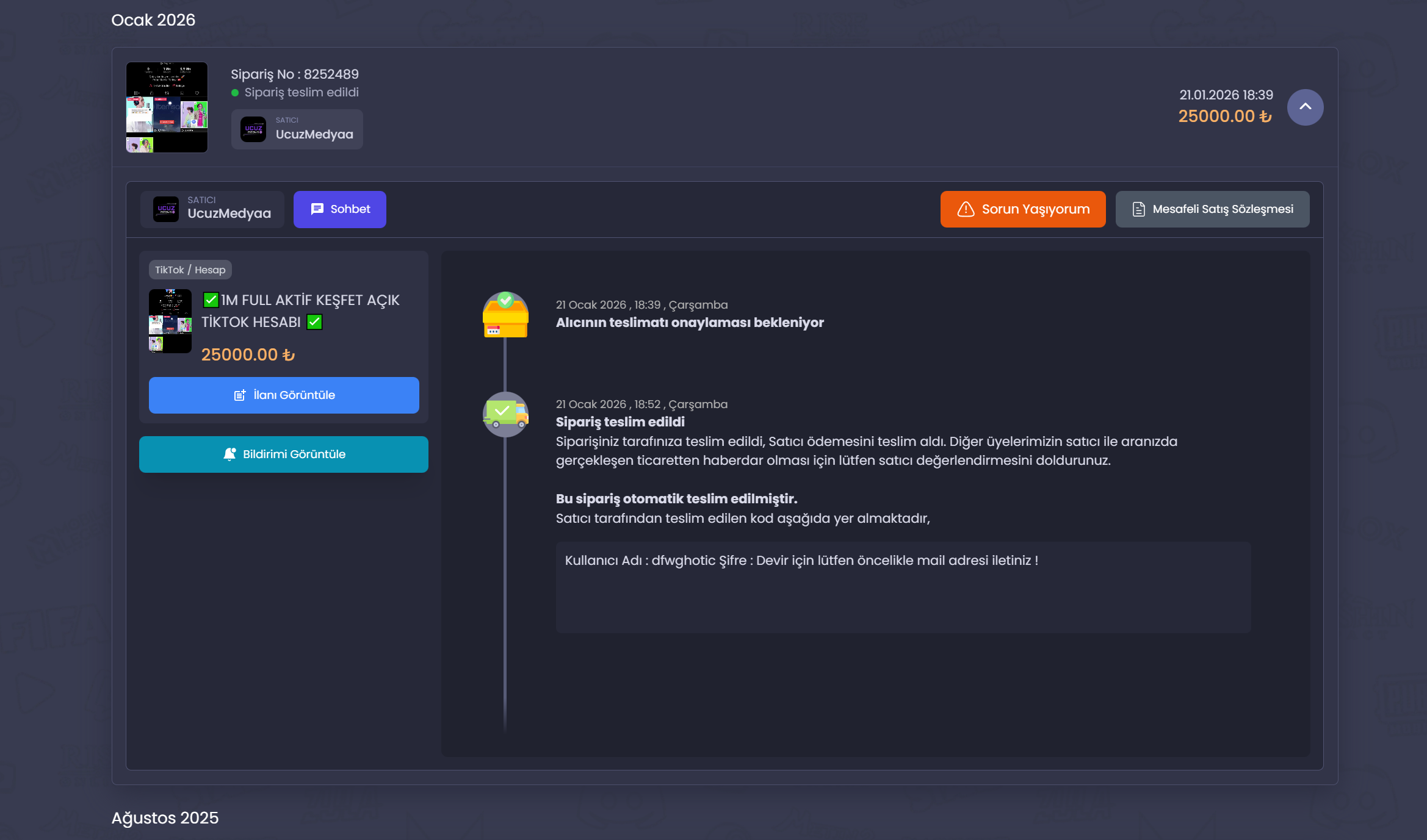The image size is (1427, 840).
Task: Click the UcuzMedyaa logo in the order header
Action: pos(253,129)
